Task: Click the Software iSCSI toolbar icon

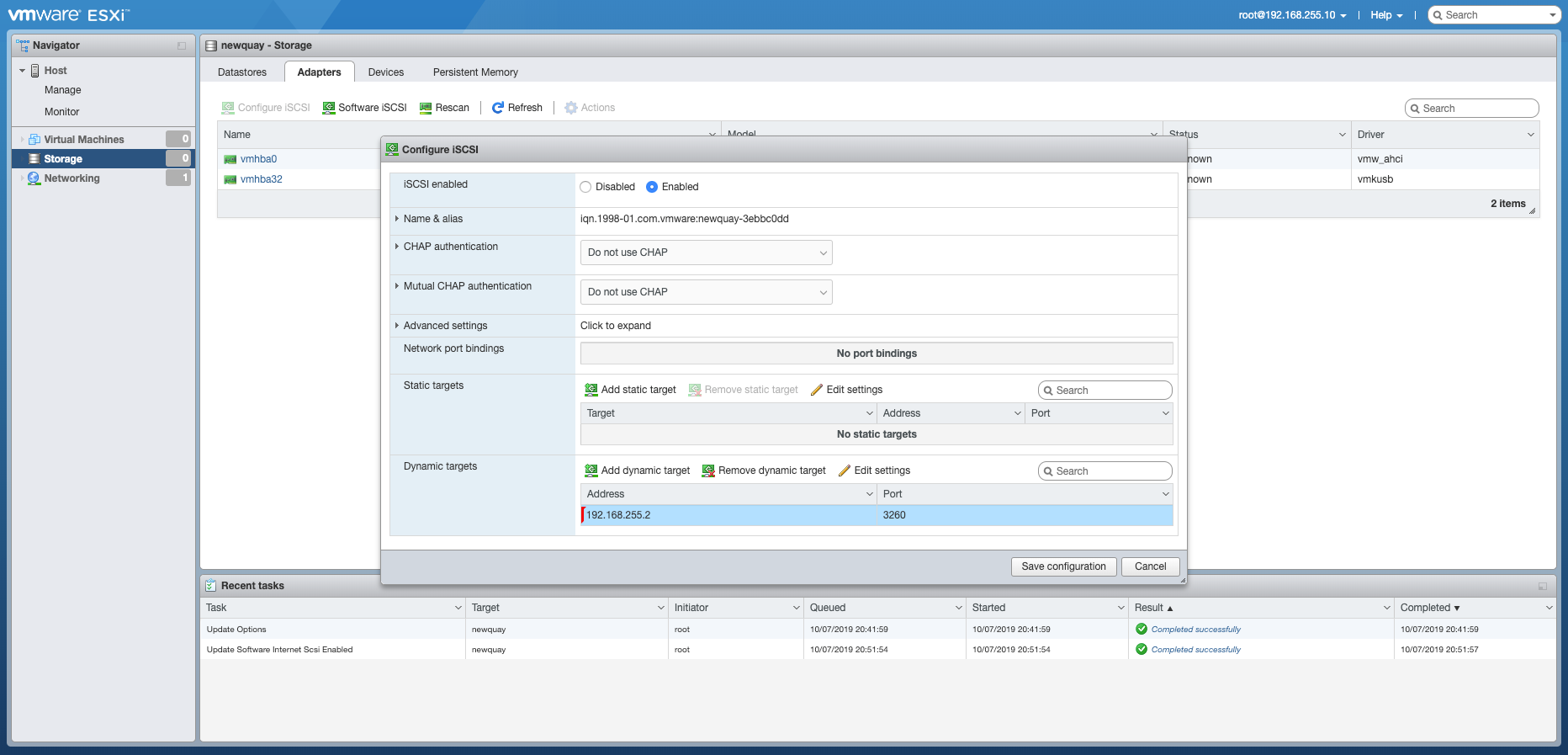Action: pyautogui.click(x=329, y=108)
